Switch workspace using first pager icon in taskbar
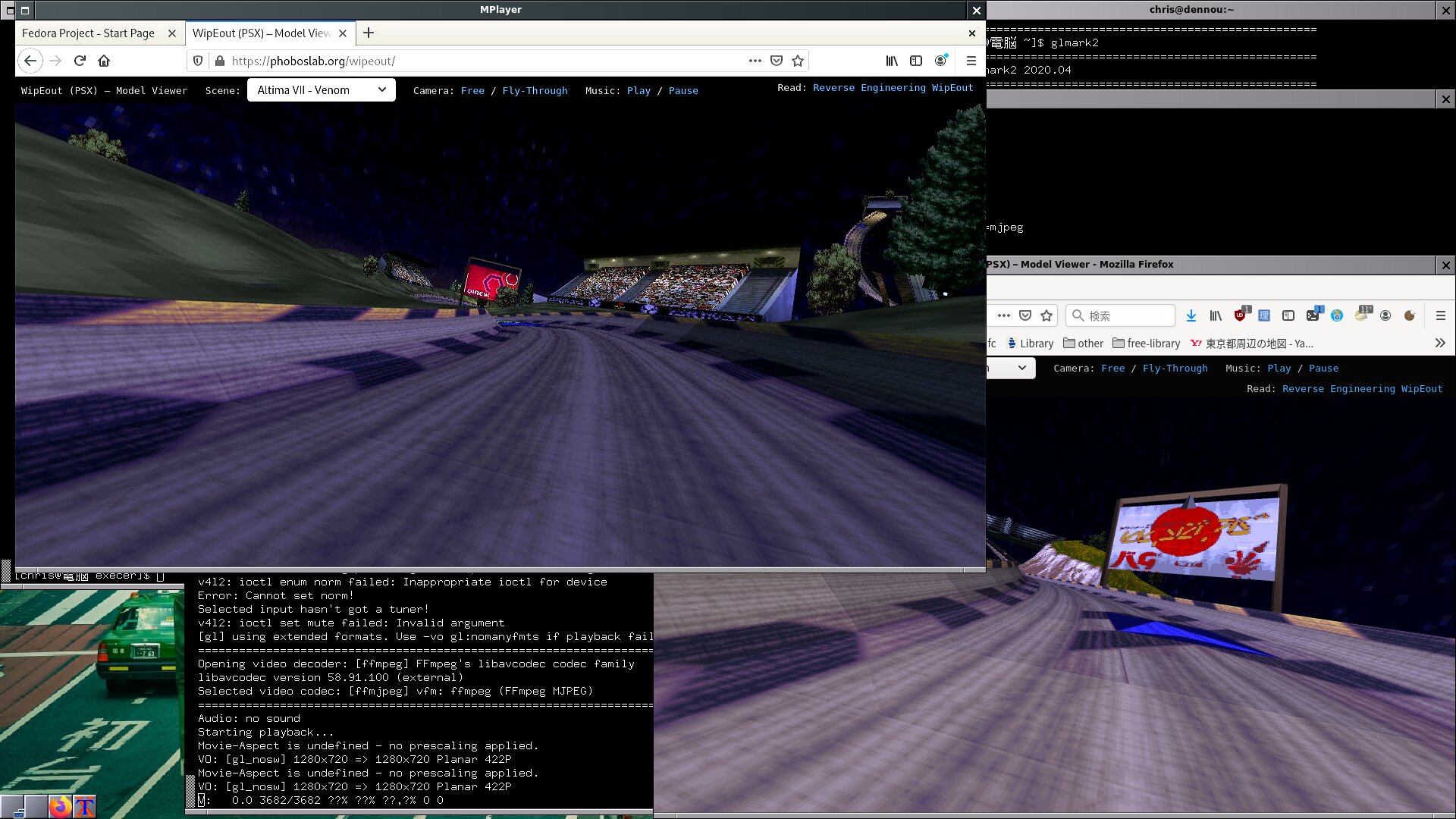The height and width of the screenshot is (819, 1456). pyautogui.click(x=12, y=806)
